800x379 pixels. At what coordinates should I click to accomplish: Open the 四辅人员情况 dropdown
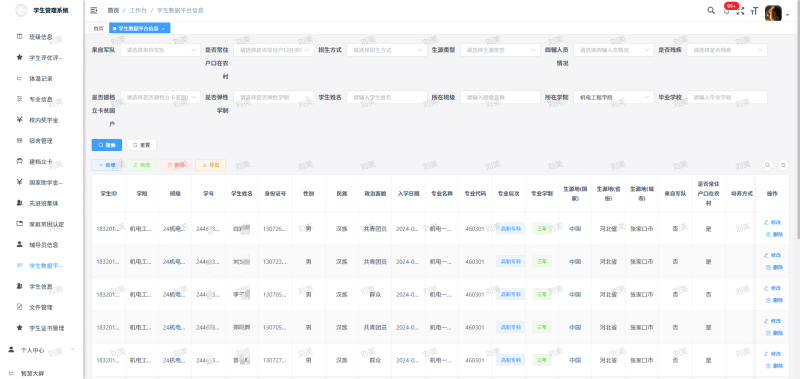(x=614, y=50)
